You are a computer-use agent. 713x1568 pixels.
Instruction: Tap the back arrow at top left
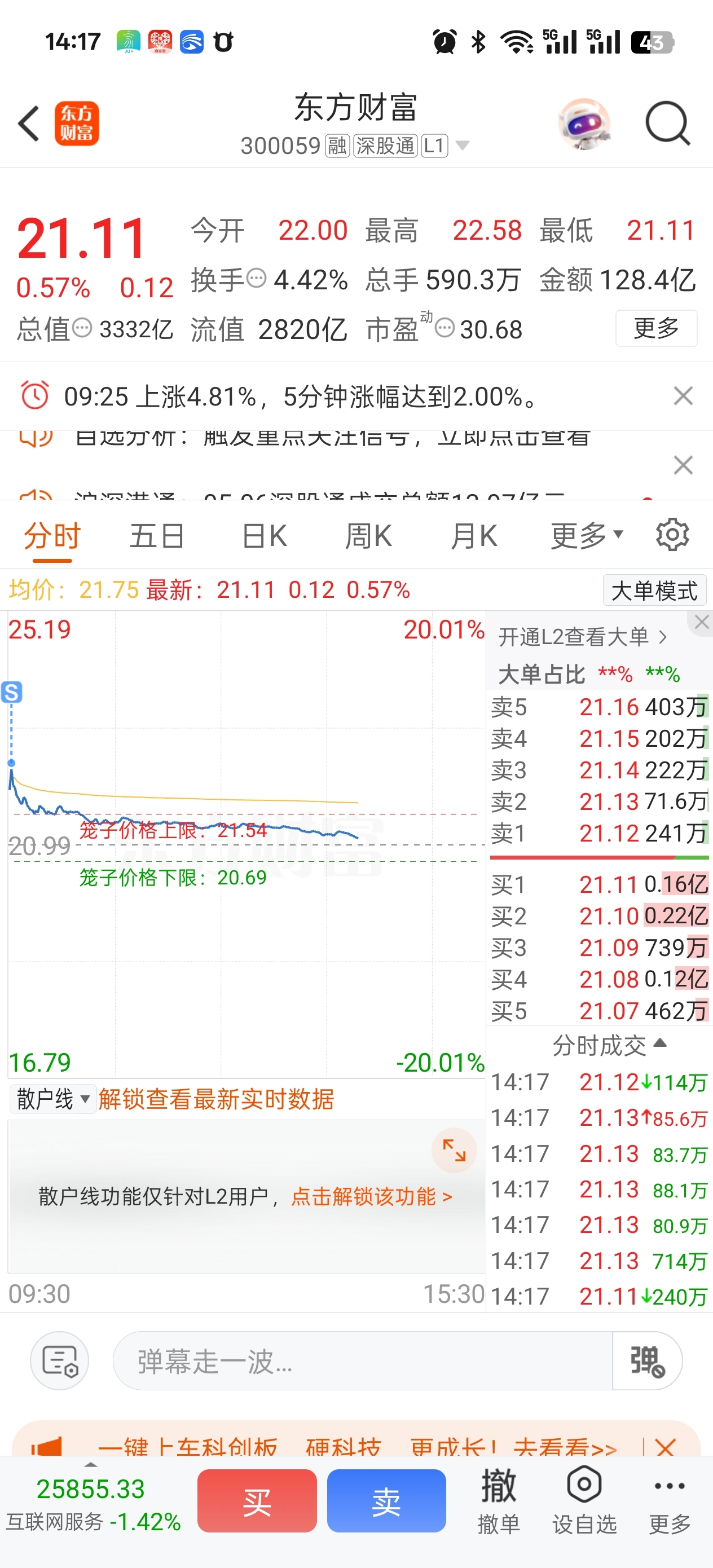(29, 124)
